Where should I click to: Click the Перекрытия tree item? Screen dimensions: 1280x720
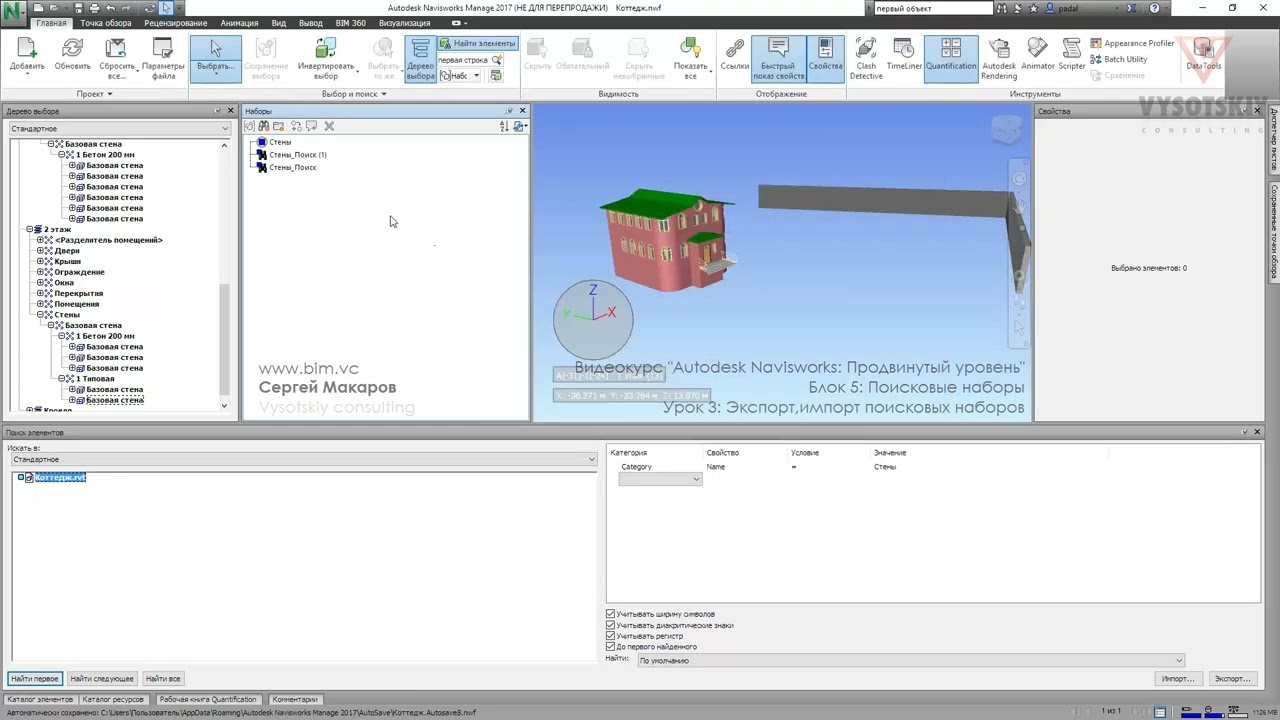[x=79, y=293]
